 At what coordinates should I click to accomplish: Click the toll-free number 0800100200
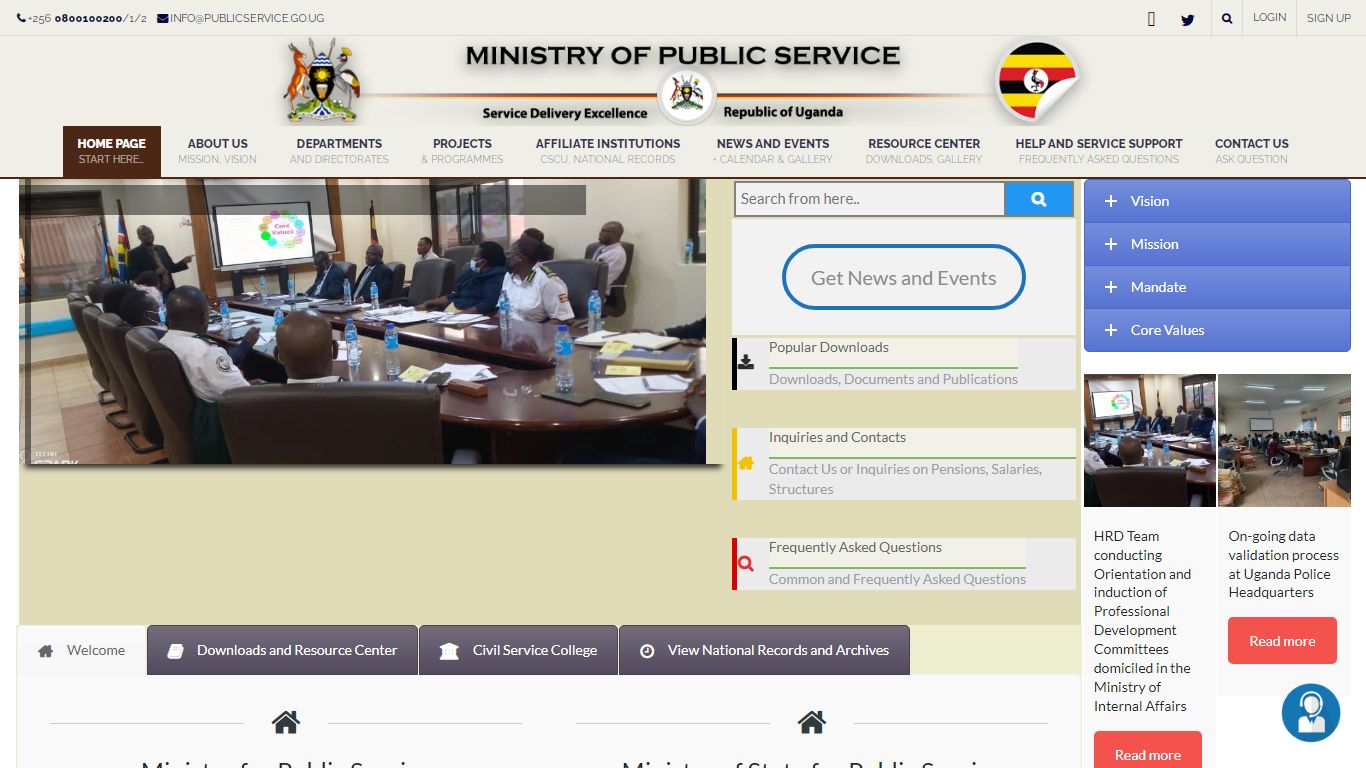[x=88, y=18]
